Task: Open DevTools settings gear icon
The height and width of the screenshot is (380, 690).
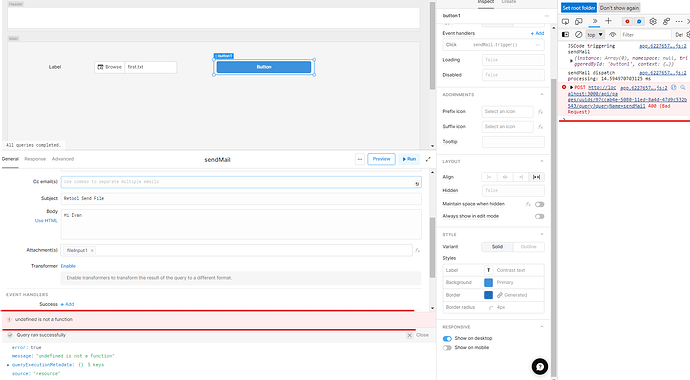Action: pyautogui.click(x=653, y=21)
